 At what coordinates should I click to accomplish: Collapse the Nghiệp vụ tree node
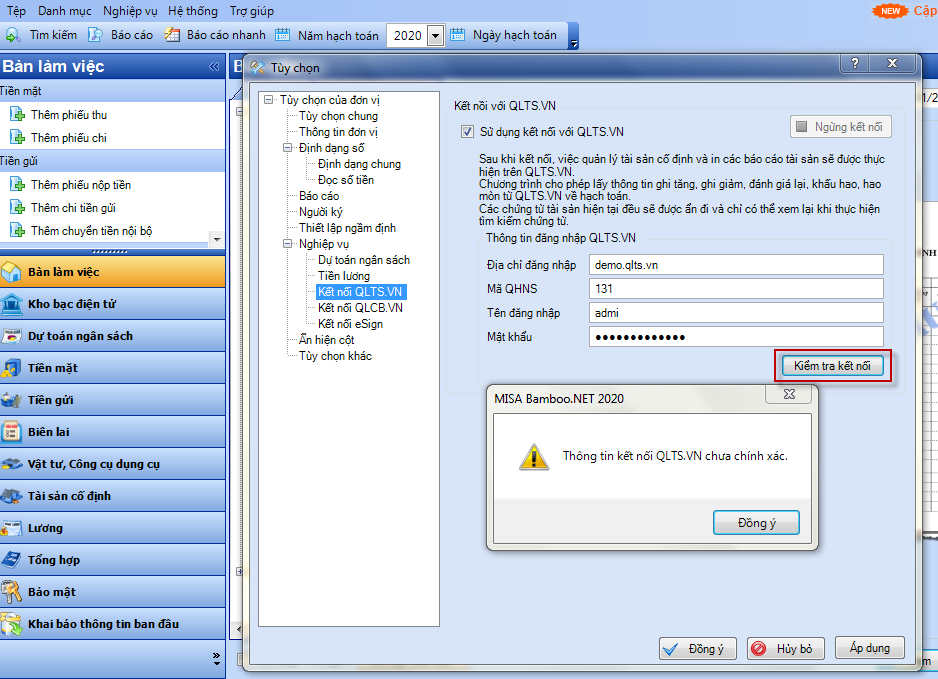pyautogui.click(x=288, y=244)
